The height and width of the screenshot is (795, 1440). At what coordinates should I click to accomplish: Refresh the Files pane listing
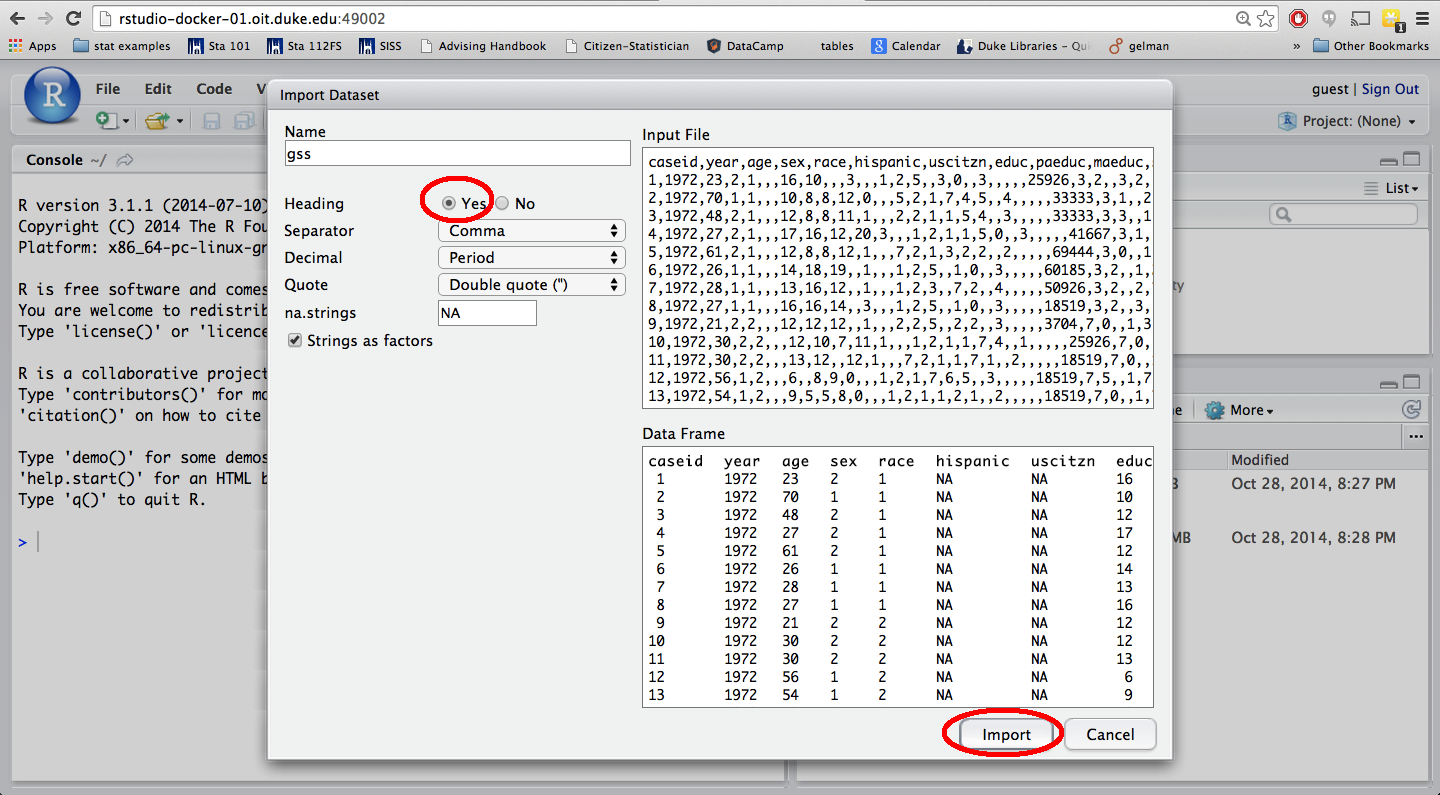(1412, 409)
